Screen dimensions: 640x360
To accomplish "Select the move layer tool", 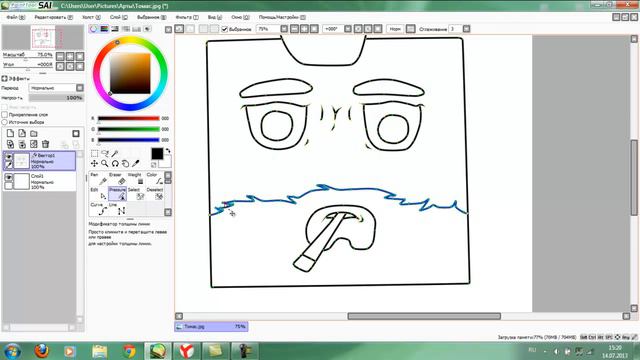I will (94, 164).
